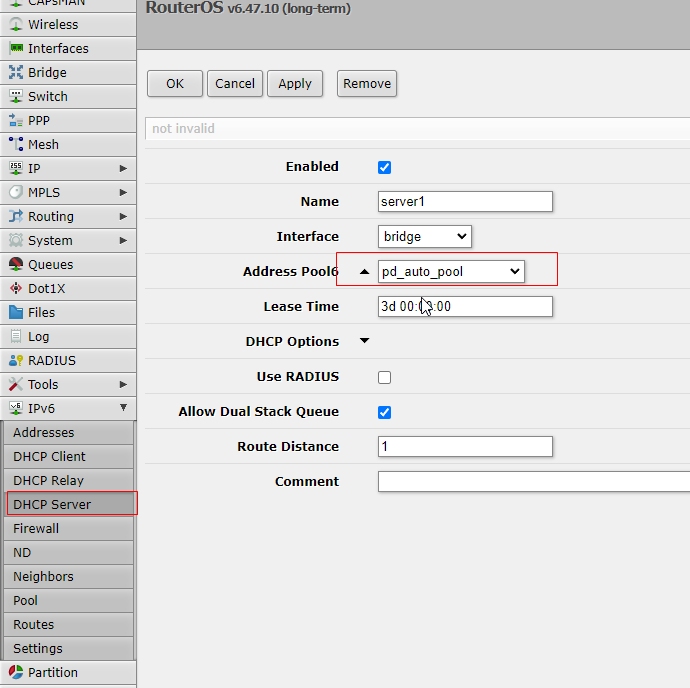Click the Log sidebar icon
690x688 pixels.
click(x=16, y=336)
